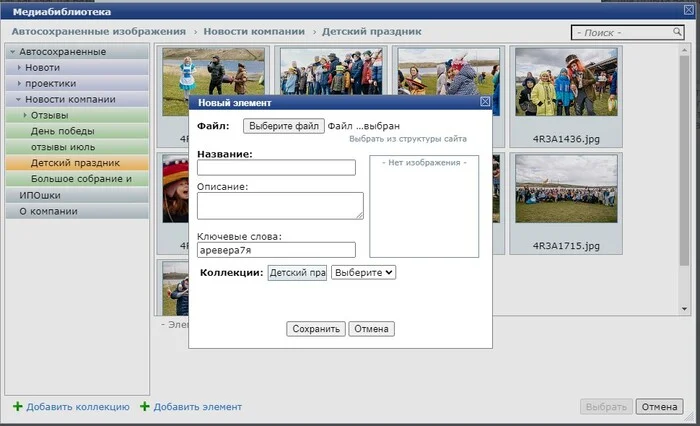Image resolution: width=700 pixels, height=426 pixels.
Task: Click the Описание textarea resize grip
Action: coord(360,216)
